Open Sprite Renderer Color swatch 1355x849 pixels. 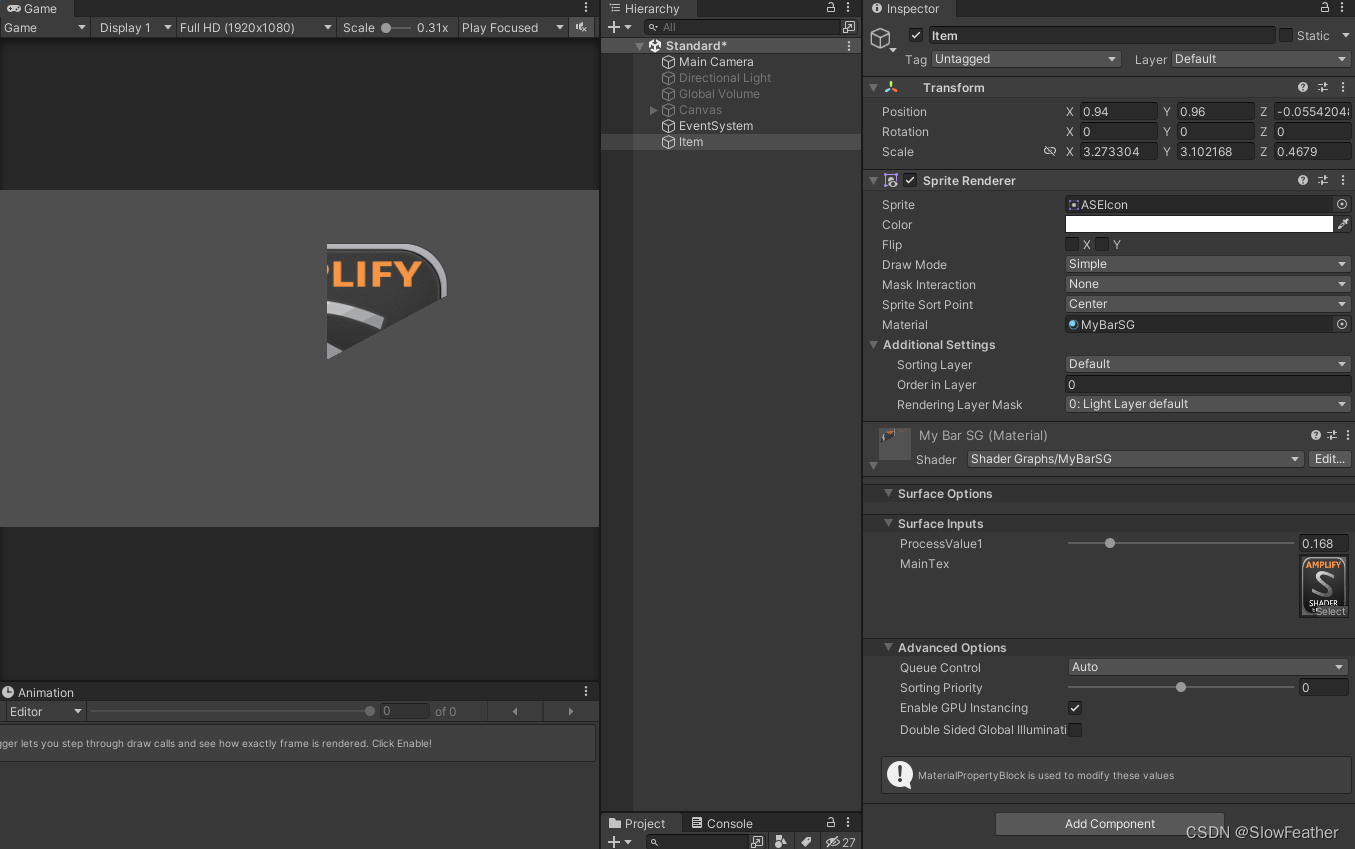point(1199,224)
